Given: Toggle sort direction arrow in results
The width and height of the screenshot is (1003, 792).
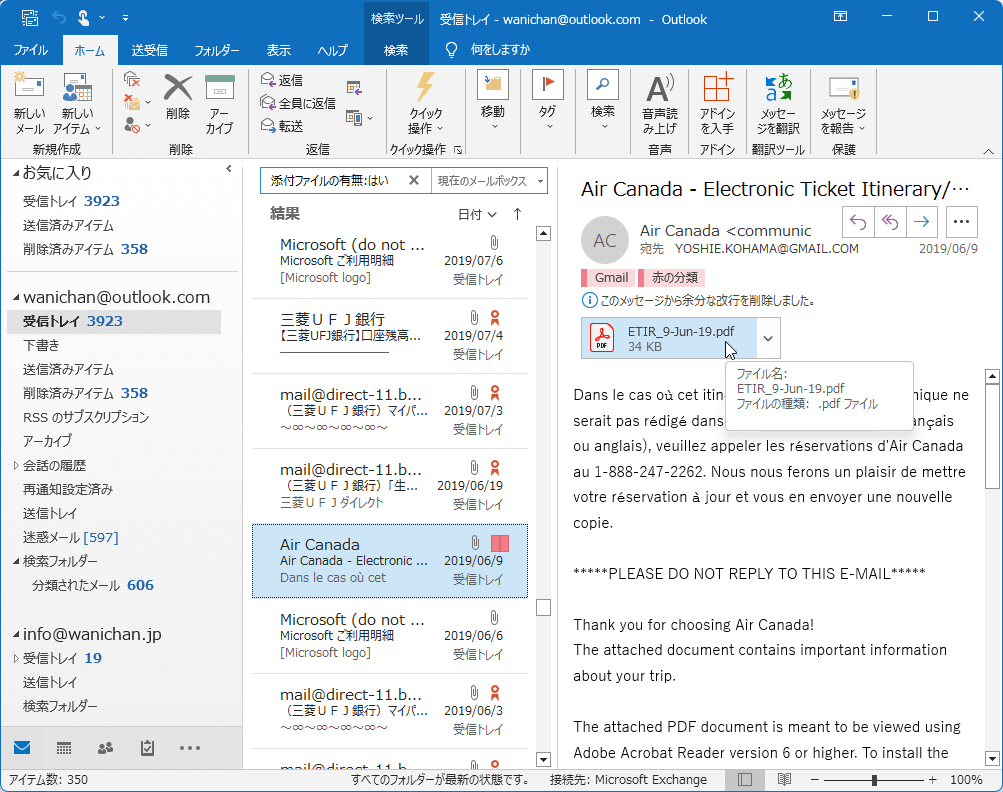Looking at the screenshot, I should [517, 214].
